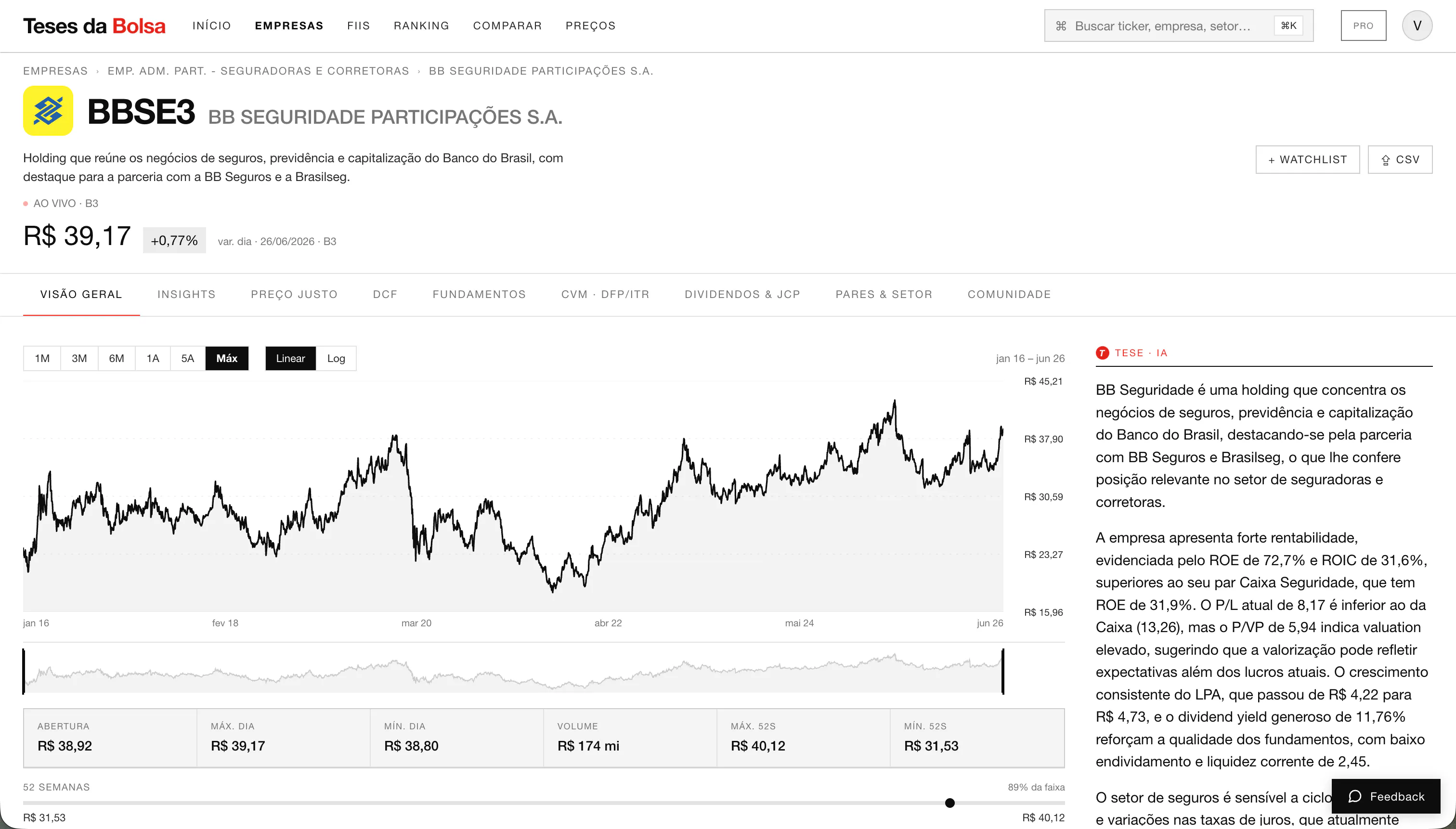Open the user avatar V
Image resolution: width=1456 pixels, height=829 pixels.
(x=1417, y=26)
